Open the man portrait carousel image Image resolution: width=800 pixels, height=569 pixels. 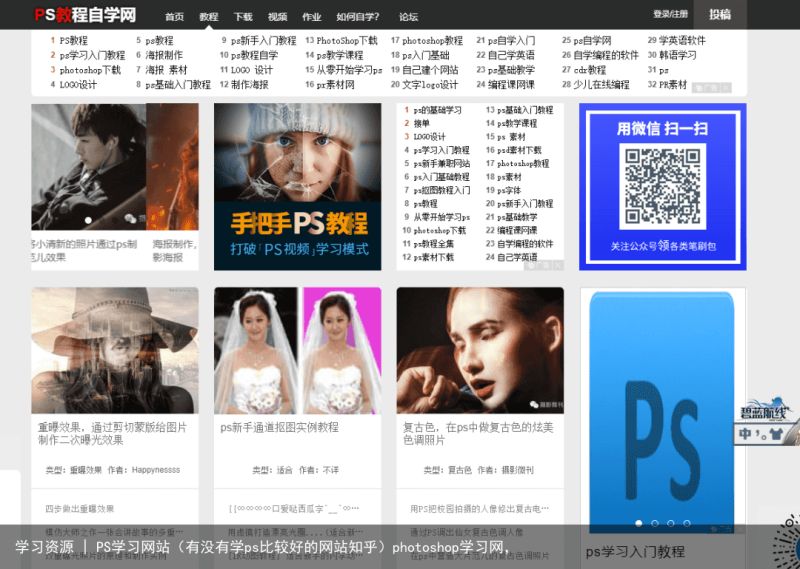coord(88,166)
